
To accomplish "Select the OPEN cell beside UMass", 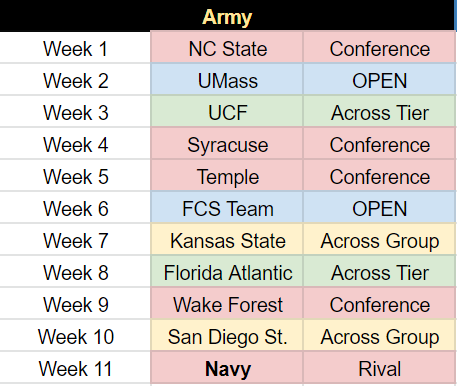I will [379, 79].
